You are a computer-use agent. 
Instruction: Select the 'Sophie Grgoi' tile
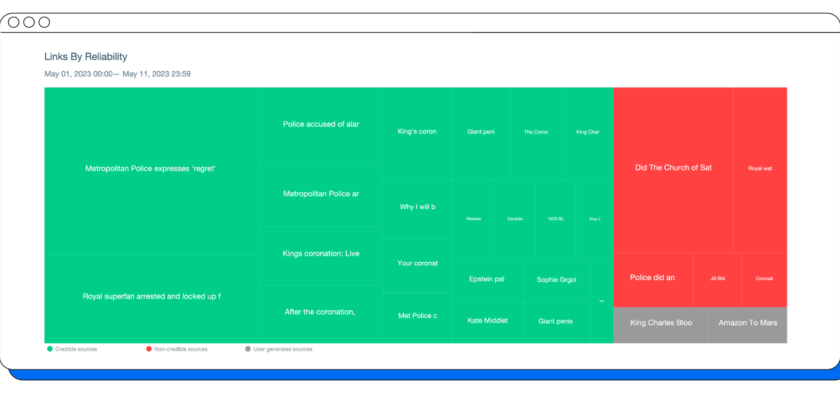pyautogui.click(x=556, y=279)
